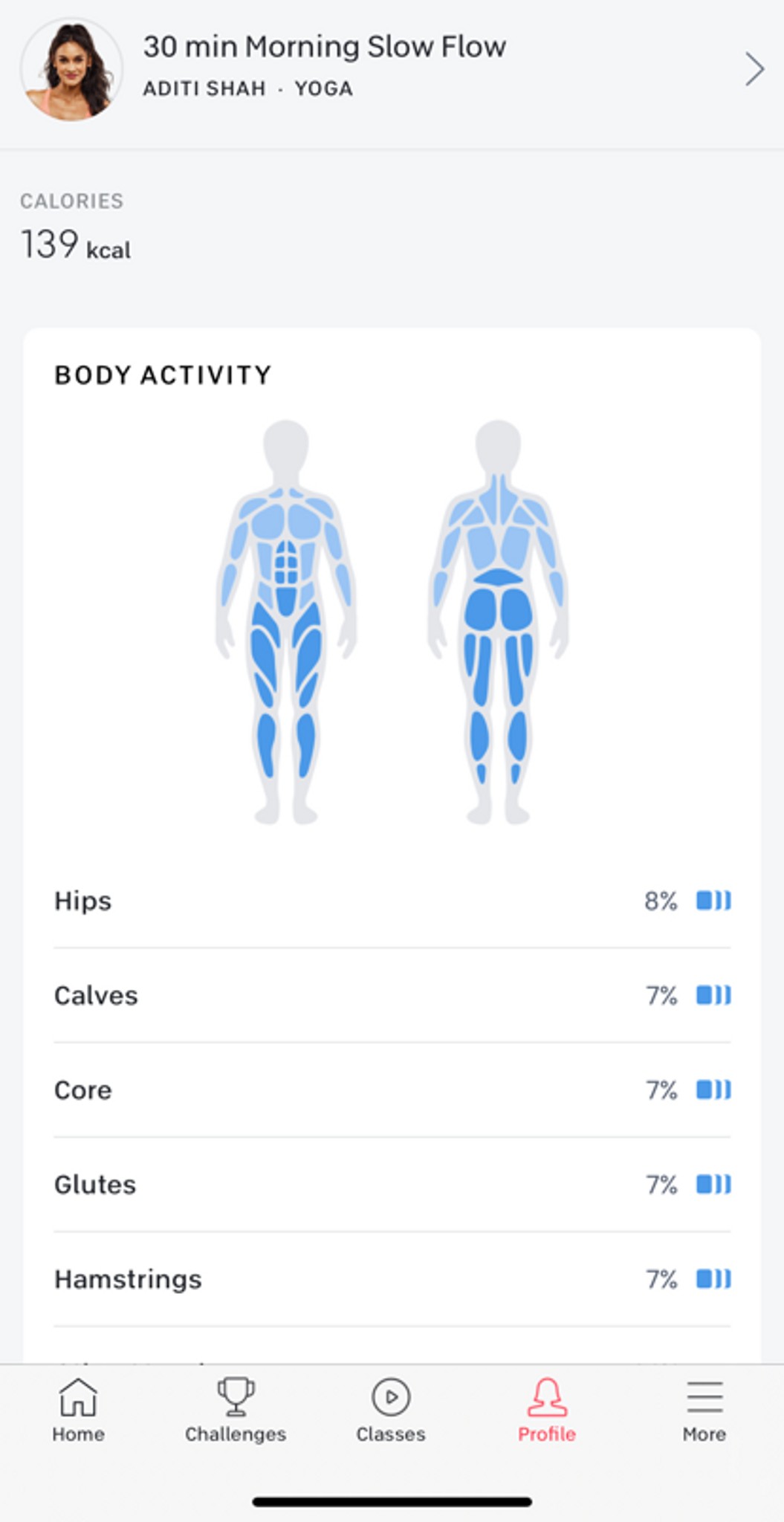
Task: Tap the Core intensity bar icon
Action: pyautogui.click(x=713, y=1089)
